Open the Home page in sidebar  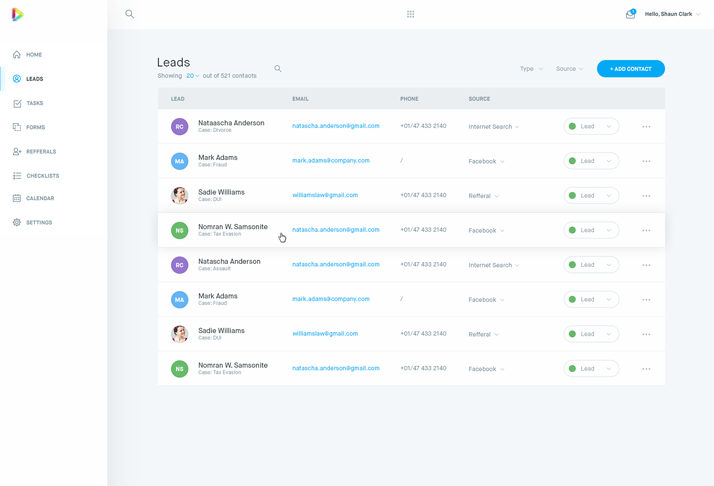tap(33, 55)
